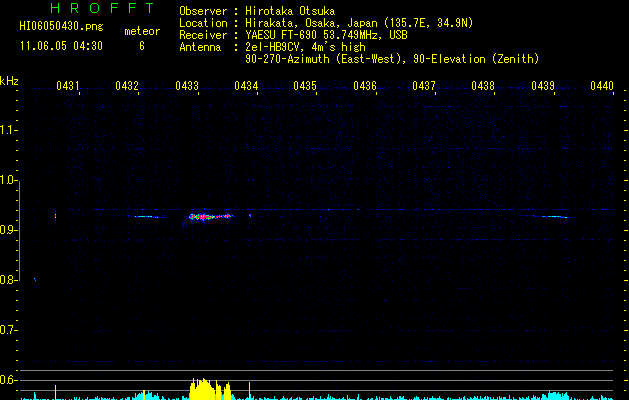The width and height of the screenshot is (629, 400).
Task: Click the 1.1 kHz axis label
Action: 7,130
